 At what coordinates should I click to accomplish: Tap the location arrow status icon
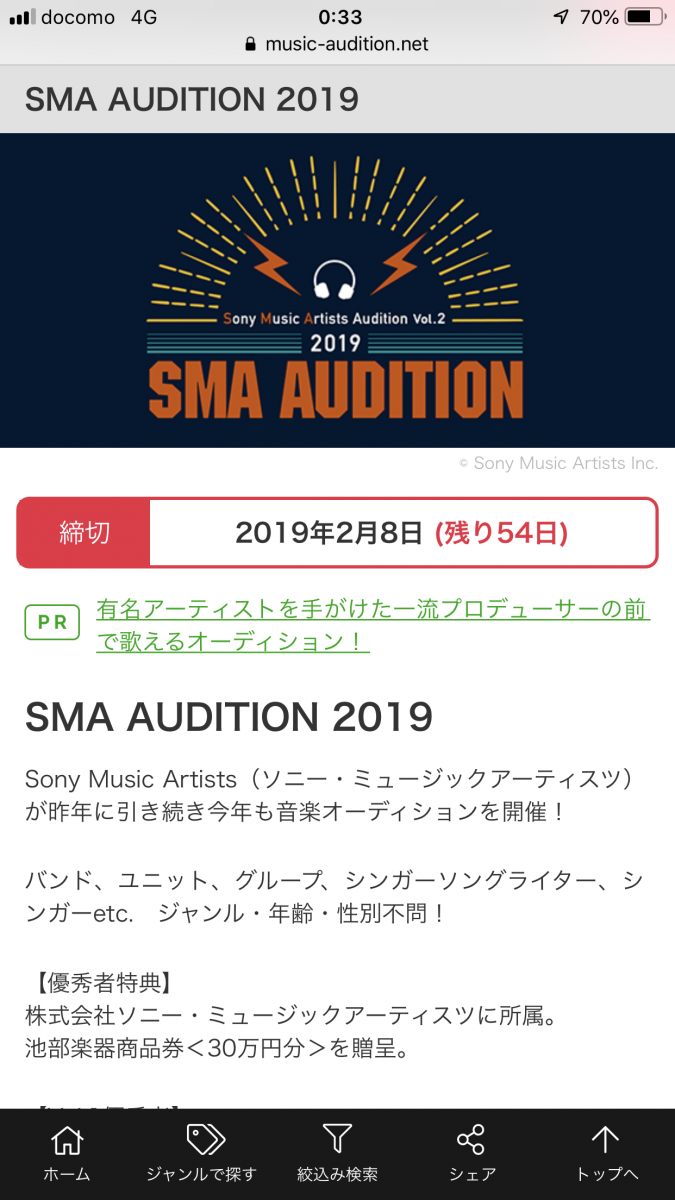(561, 17)
